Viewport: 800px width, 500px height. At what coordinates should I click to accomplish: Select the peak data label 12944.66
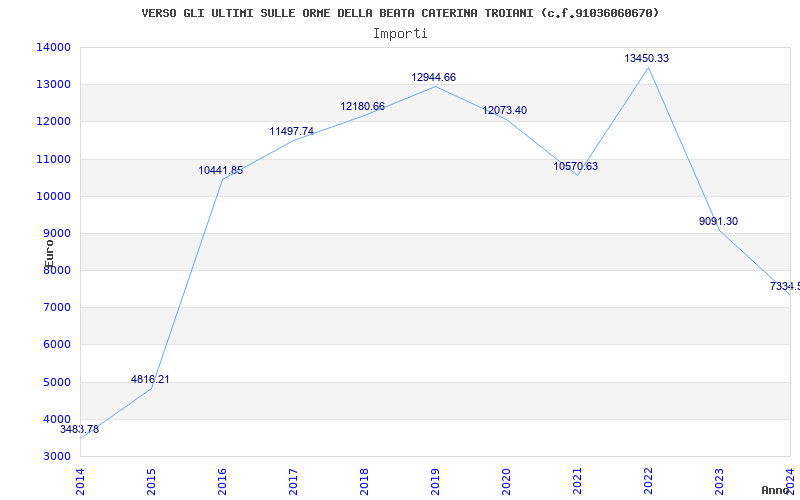click(434, 77)
